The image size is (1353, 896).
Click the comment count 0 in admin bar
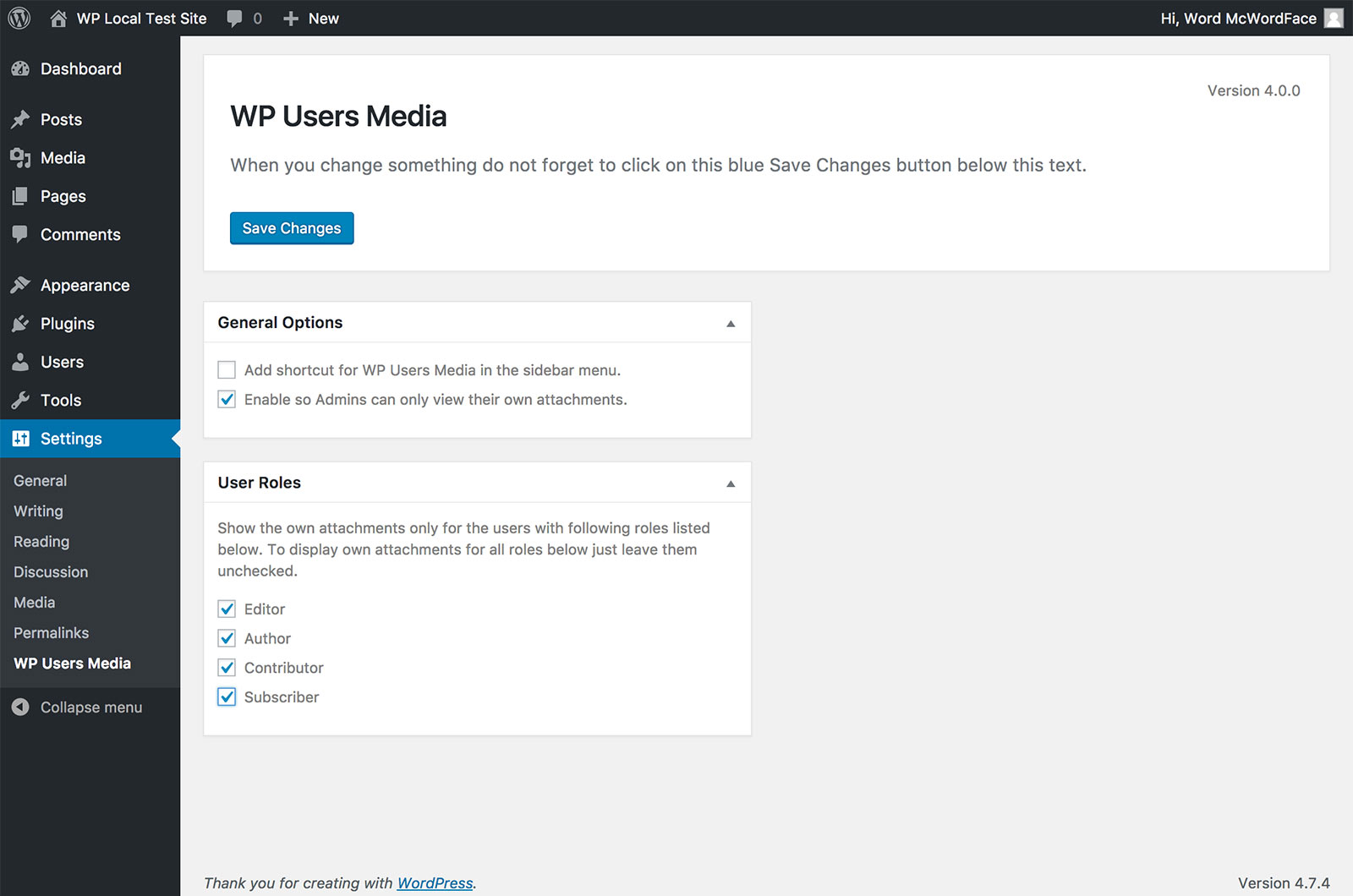click(257, 19)
